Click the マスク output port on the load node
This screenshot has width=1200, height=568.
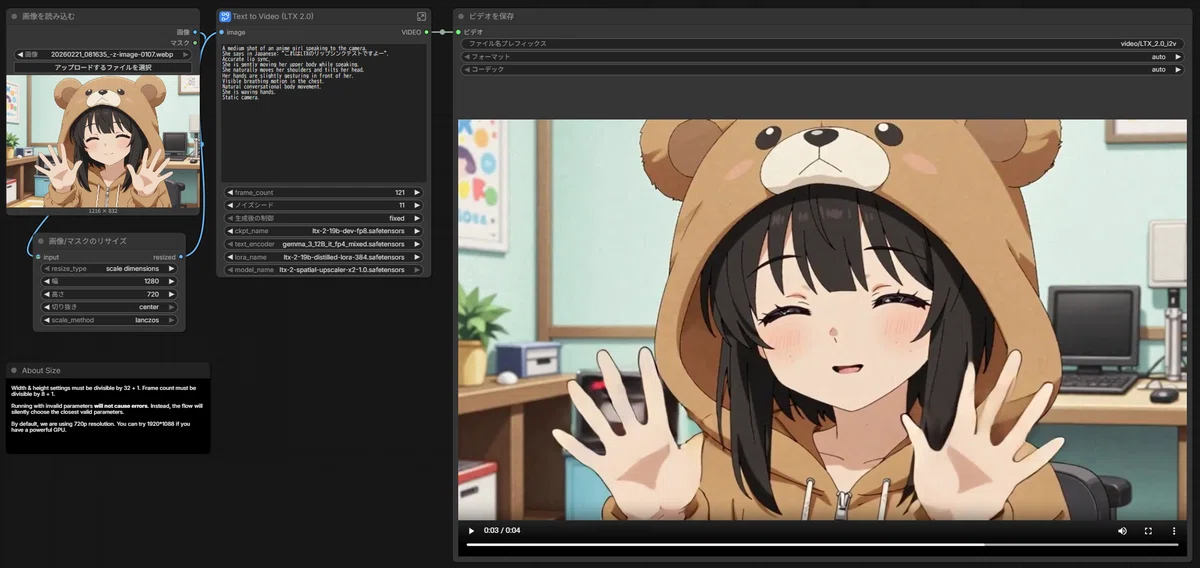(x=196, y=43)
